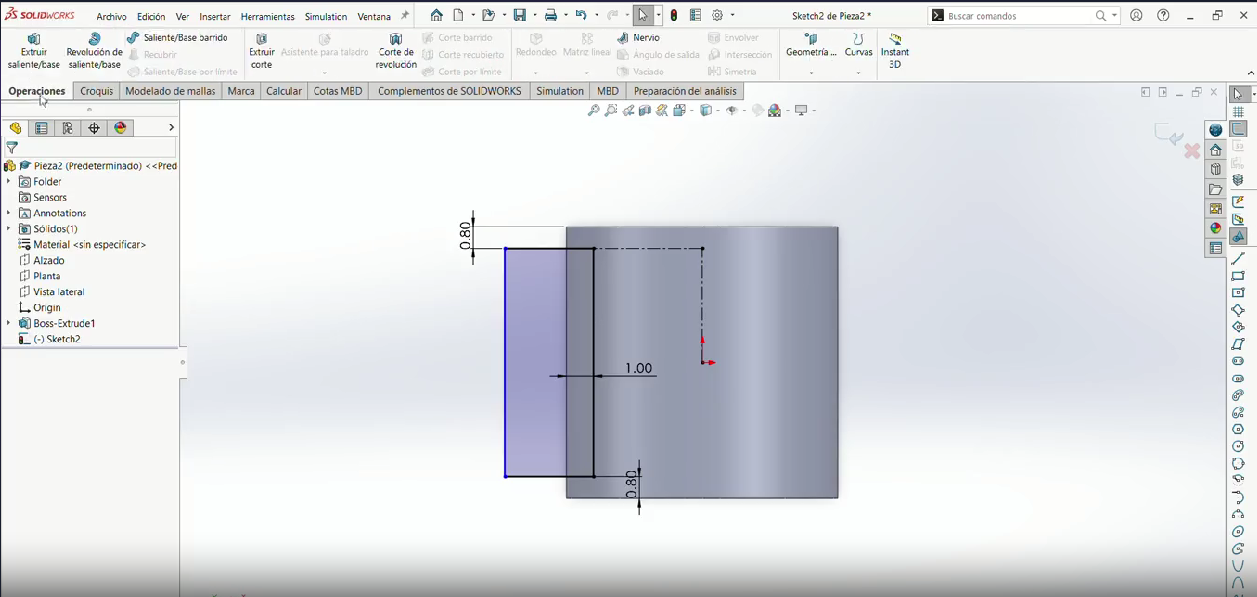Viewport: 1257px width, 597px height.
Task: Expand the Sólidos(1) tree node
Action: [9, 229]
